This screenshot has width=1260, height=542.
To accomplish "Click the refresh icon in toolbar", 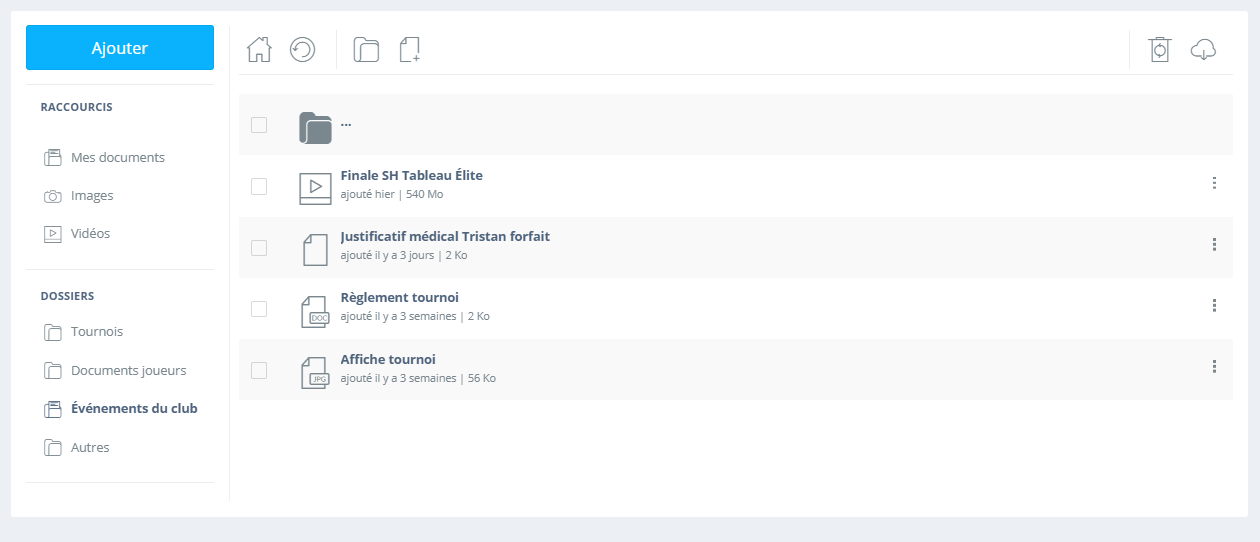I will point(303,49).
